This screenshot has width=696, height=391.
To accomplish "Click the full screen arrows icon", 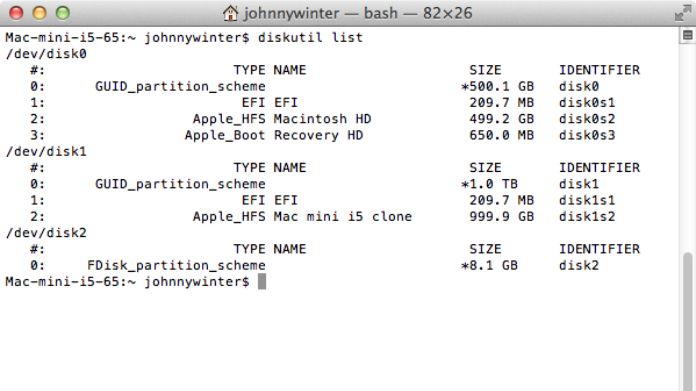I will (x=683, y=13).
